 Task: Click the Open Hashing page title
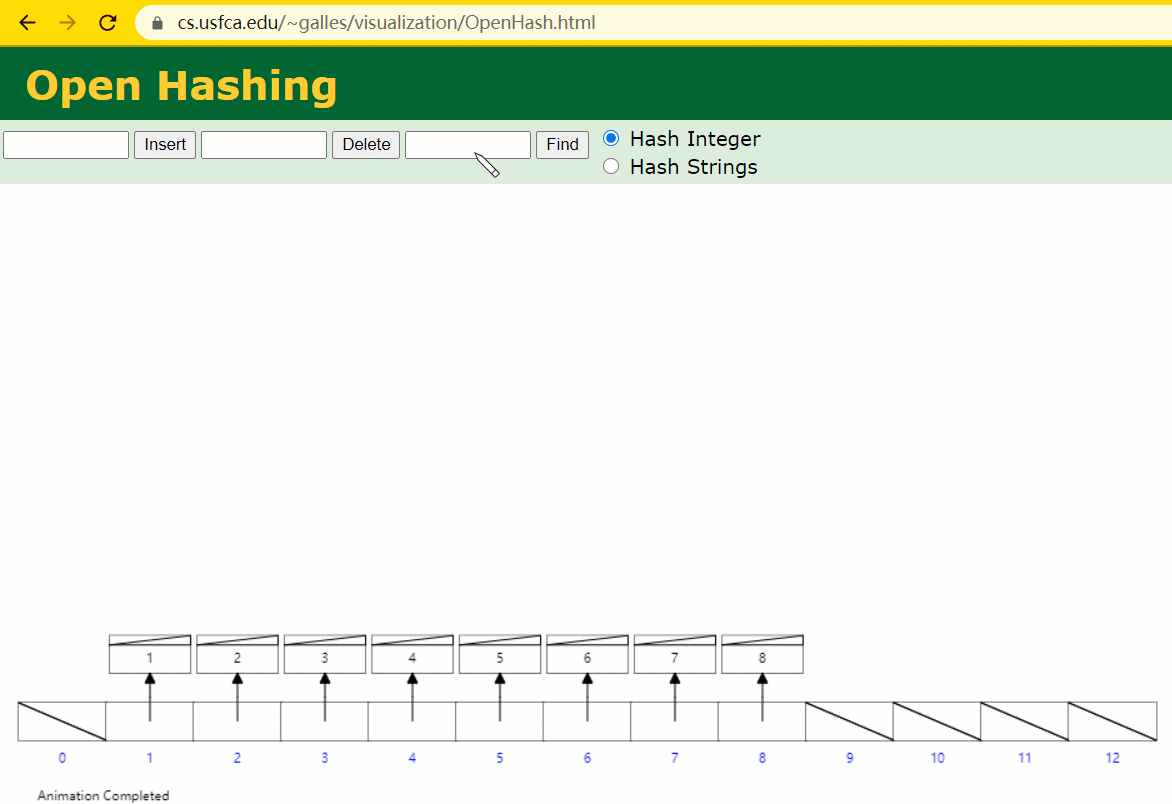coord(182,85)
